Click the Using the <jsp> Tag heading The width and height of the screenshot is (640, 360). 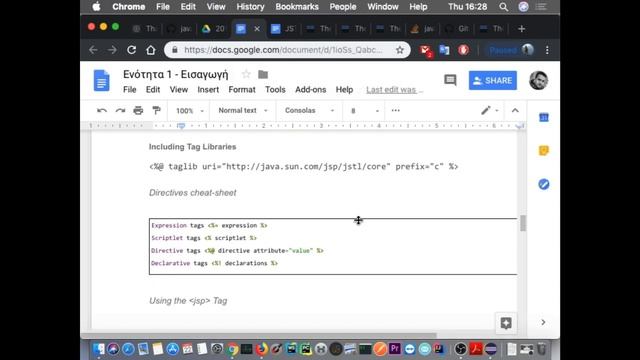point(188,301)
